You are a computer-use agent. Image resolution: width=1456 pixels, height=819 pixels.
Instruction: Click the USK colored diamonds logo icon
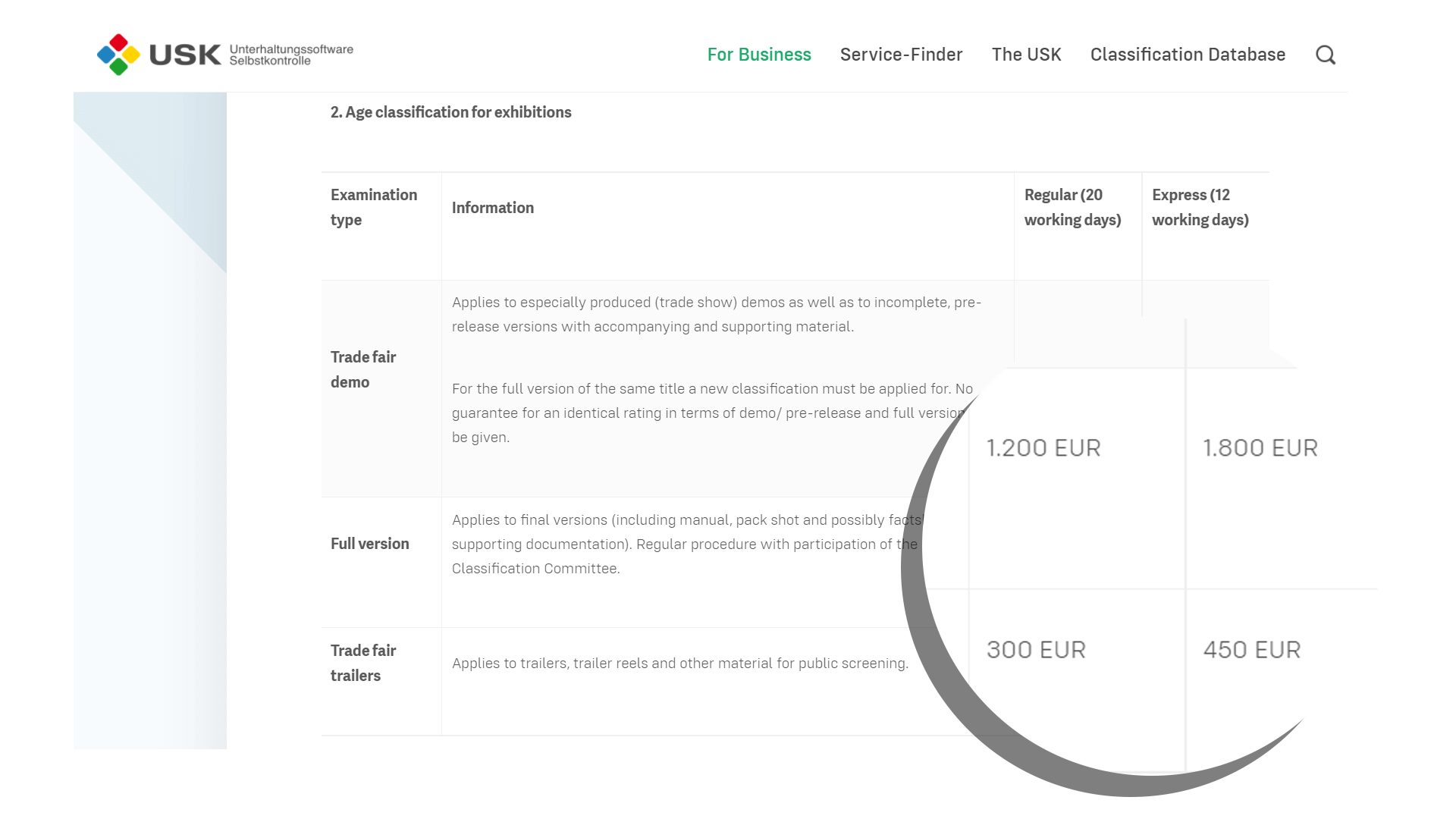(x=118, y=55)
